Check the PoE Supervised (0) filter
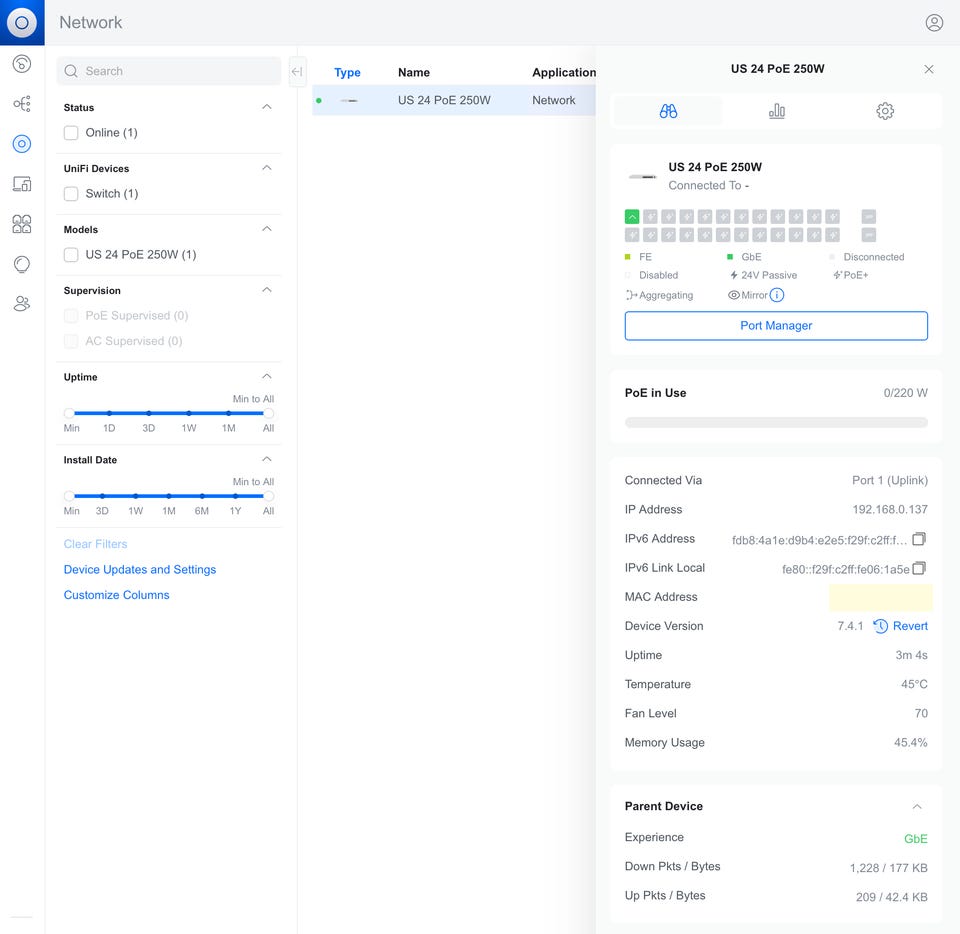Screen dimensions: 960x934 (71, 316)
